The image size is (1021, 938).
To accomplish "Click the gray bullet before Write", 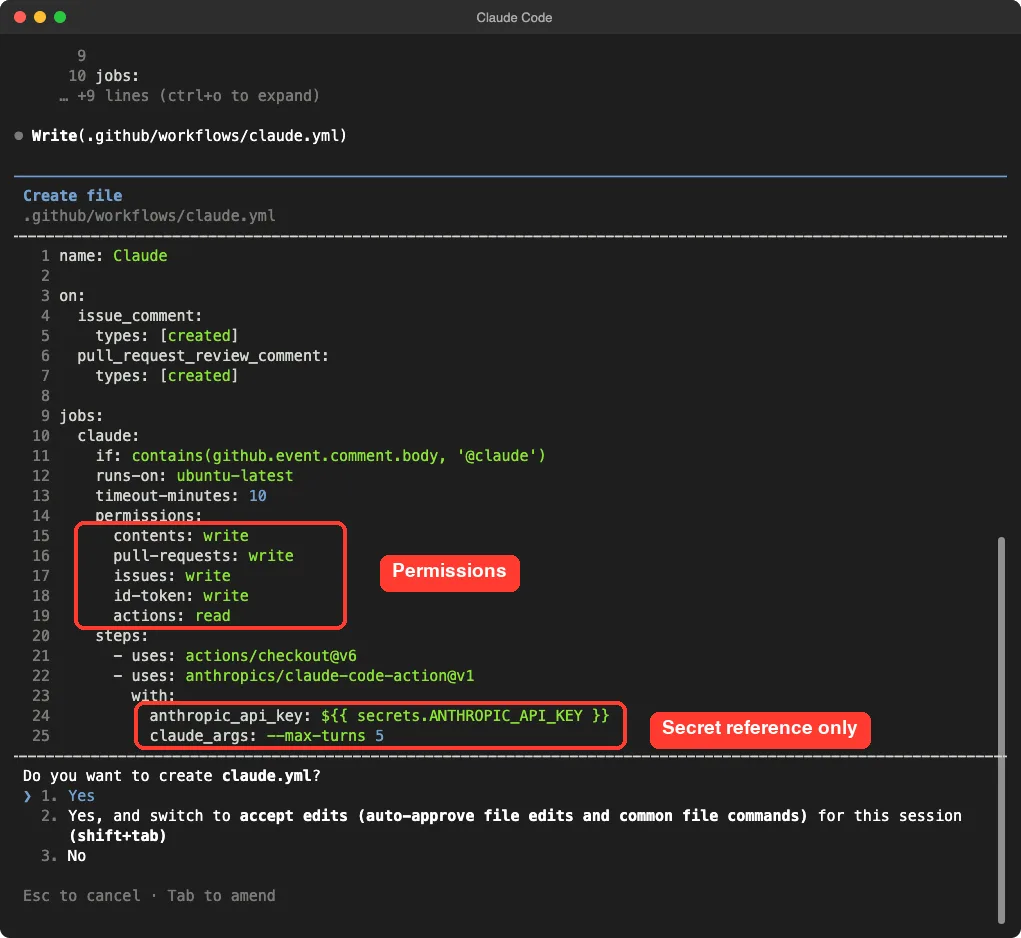I will click(x=19, y=135).
